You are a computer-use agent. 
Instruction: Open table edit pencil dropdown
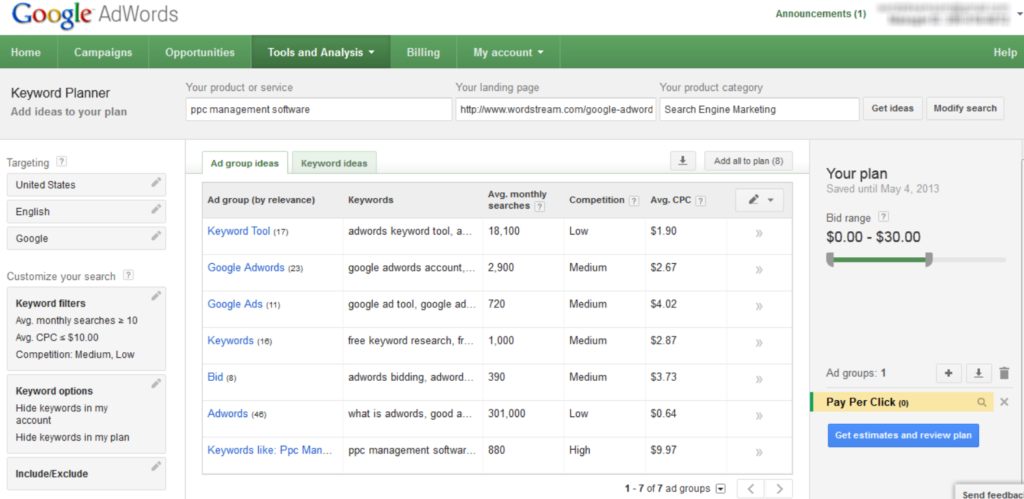point(759,200)
